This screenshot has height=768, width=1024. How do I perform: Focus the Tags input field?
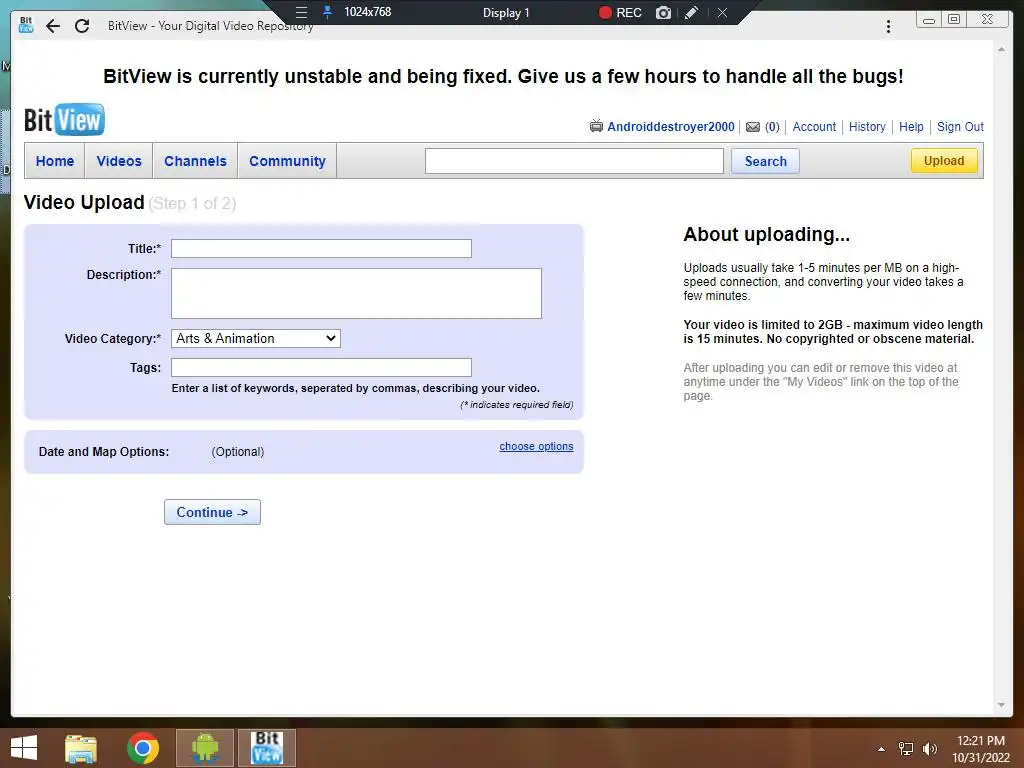coord(321,367)
